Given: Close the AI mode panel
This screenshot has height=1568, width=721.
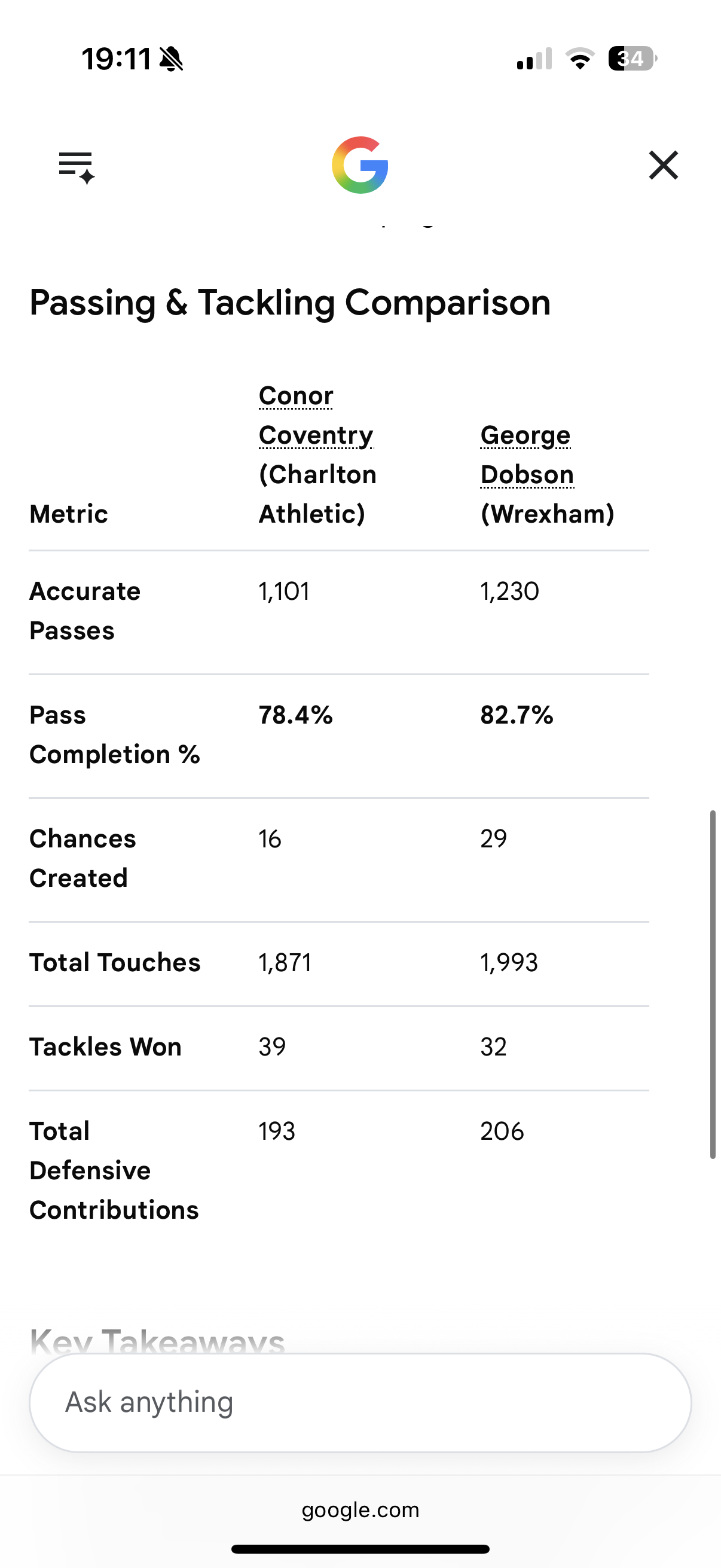Looking at the screenshot, I should tap(663, 166).
